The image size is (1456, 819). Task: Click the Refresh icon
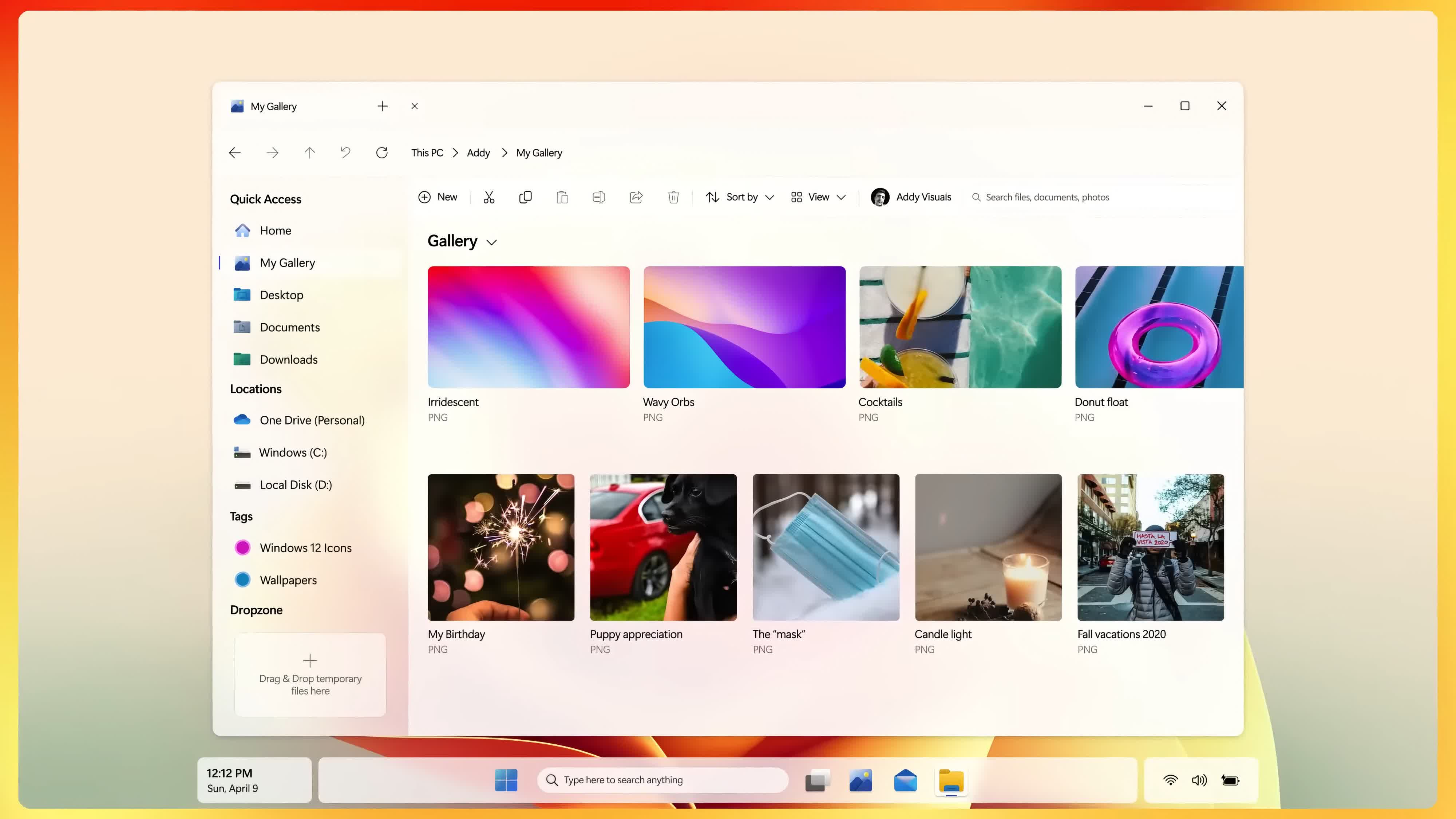tap(382, 153)
